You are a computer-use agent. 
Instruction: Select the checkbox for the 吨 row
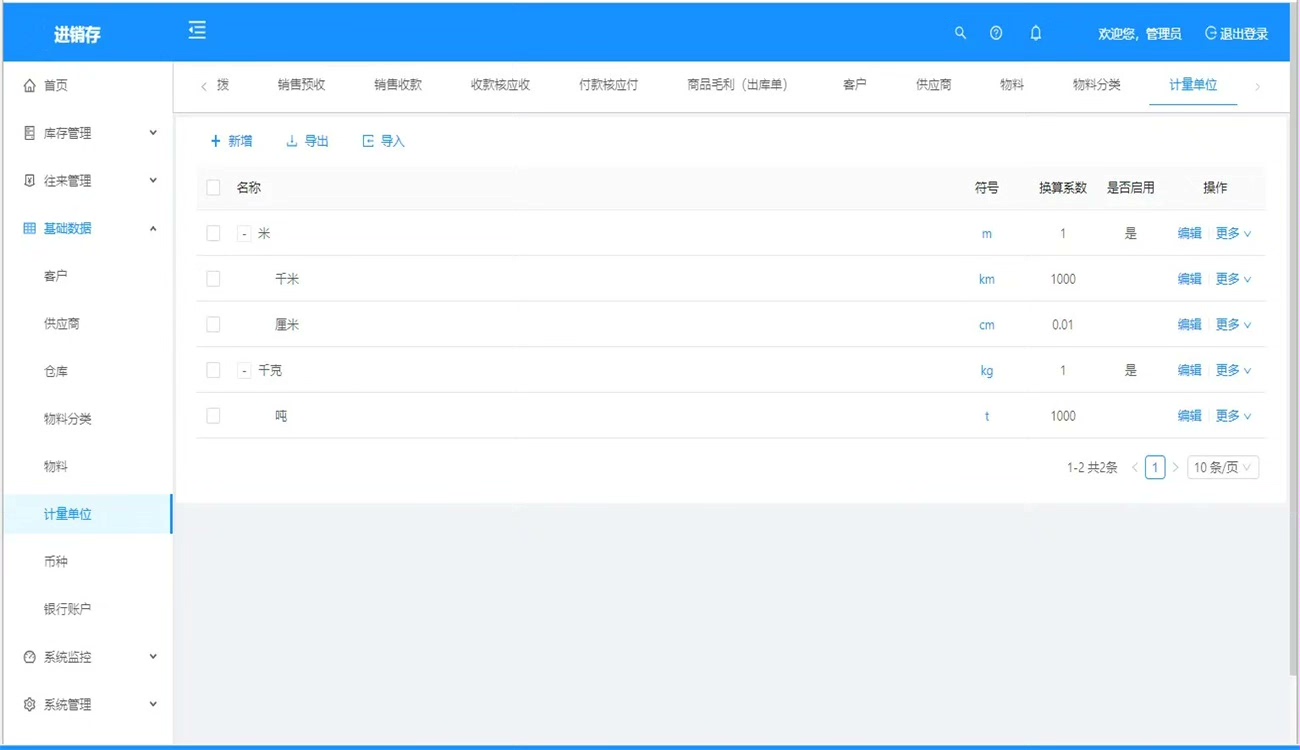(213, 416)
